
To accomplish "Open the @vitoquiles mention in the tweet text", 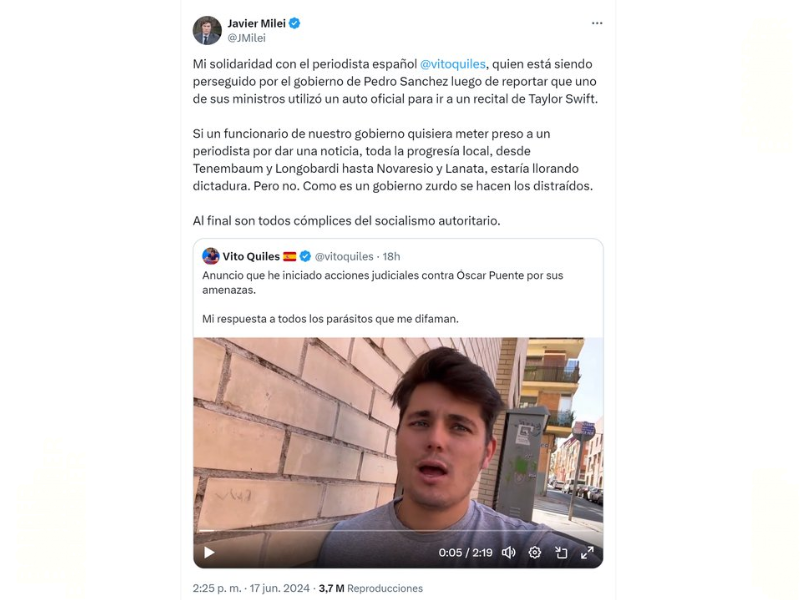I will [x=453, y=64].
